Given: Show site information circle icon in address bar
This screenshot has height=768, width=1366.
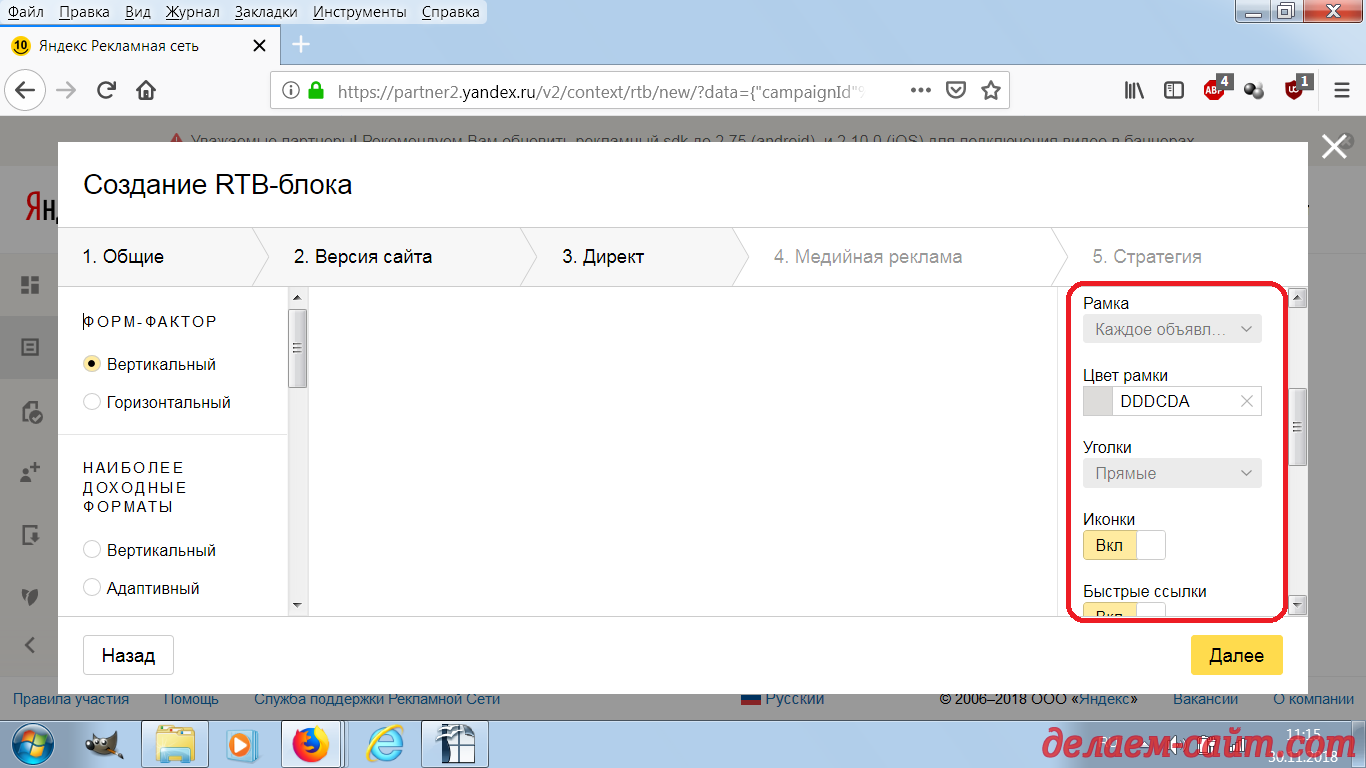Looking at the screenshot, I should pyautogui.click(x=291, y=90).
